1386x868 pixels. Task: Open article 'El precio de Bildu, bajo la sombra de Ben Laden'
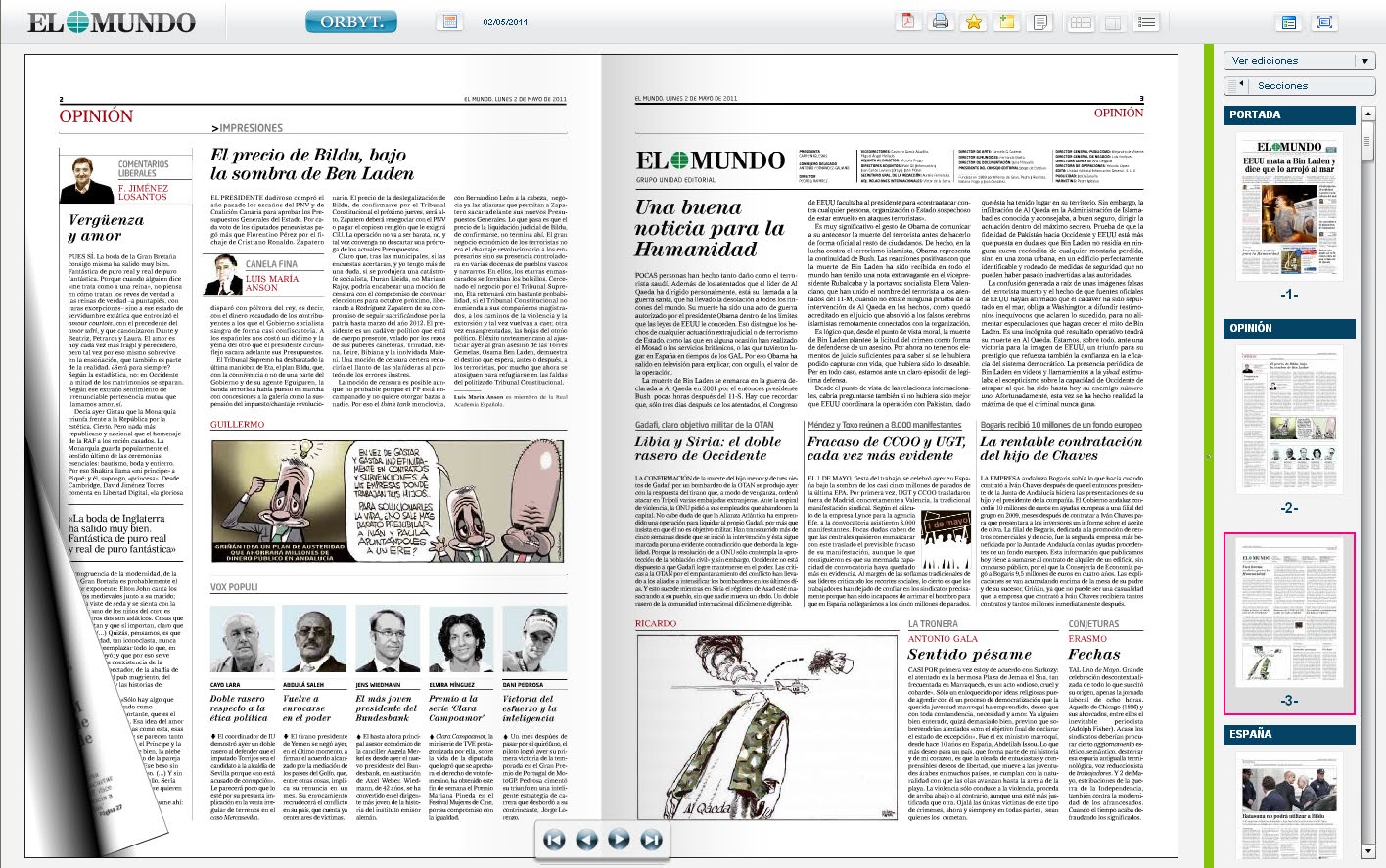[x=311, y=164]
